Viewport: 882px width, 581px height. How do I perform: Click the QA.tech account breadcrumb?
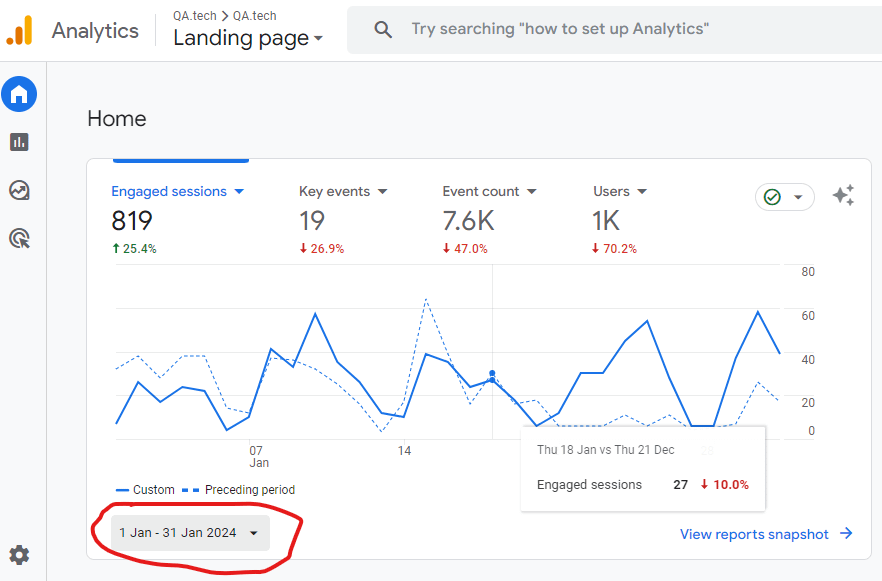198,16
